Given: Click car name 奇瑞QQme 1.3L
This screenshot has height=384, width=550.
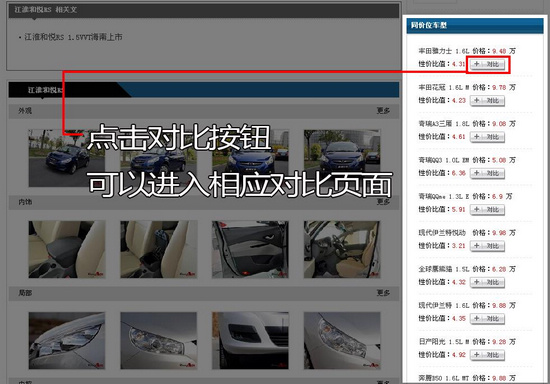Looking at the screenshot, I should pyautogui.click(x=443, y=196).
